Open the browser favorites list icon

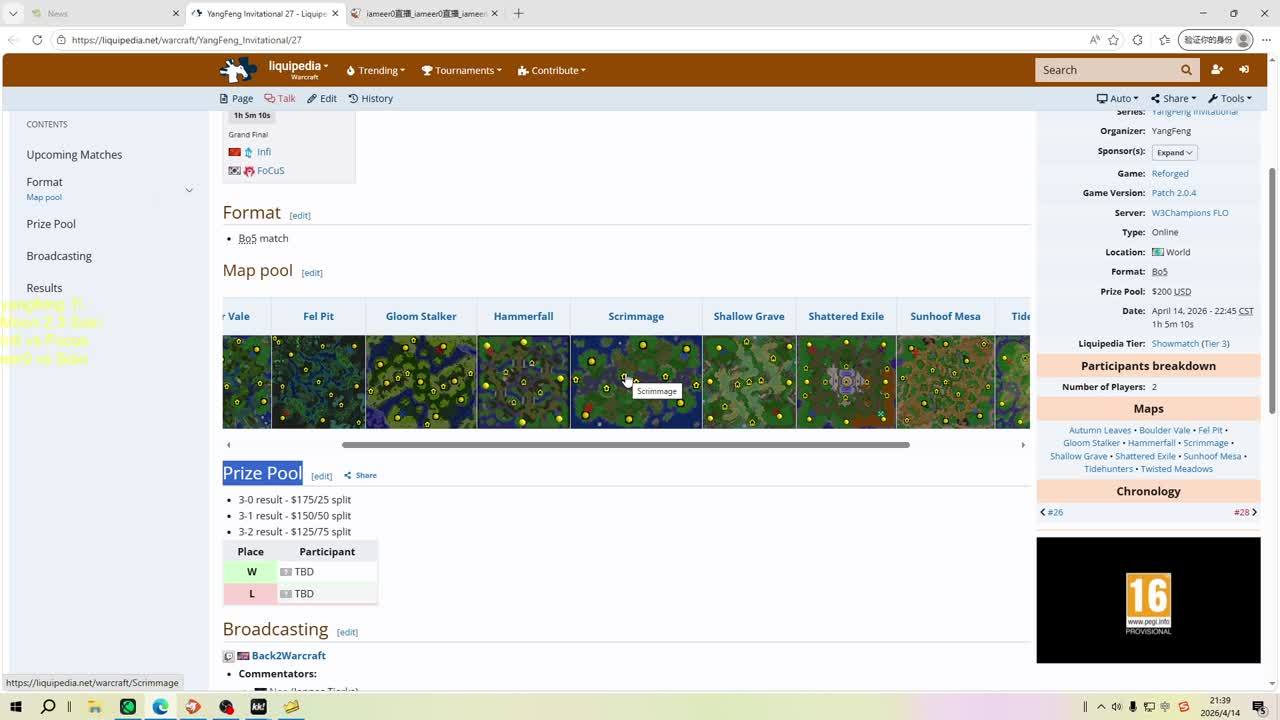coord(1164,40)
